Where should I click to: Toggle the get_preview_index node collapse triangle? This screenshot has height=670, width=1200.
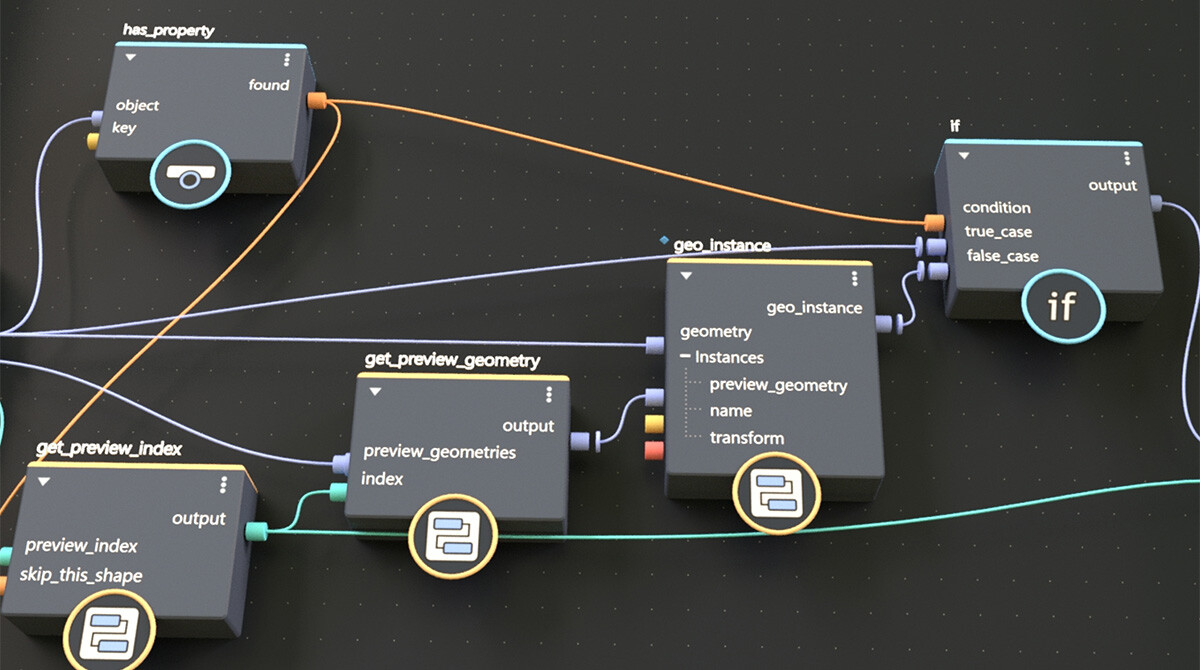(x=44, y=481)
